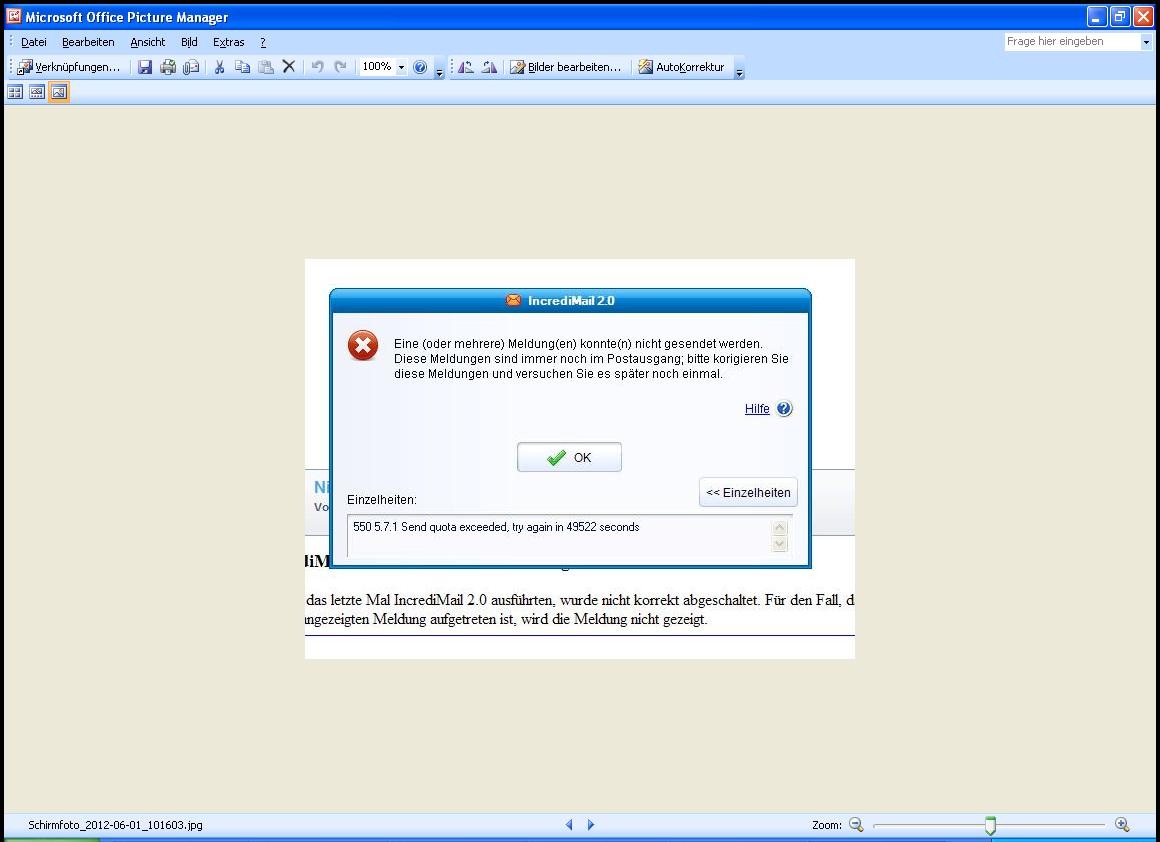Open the 100% zoom dropdown

pyautogui.click(x=402, y=67)
